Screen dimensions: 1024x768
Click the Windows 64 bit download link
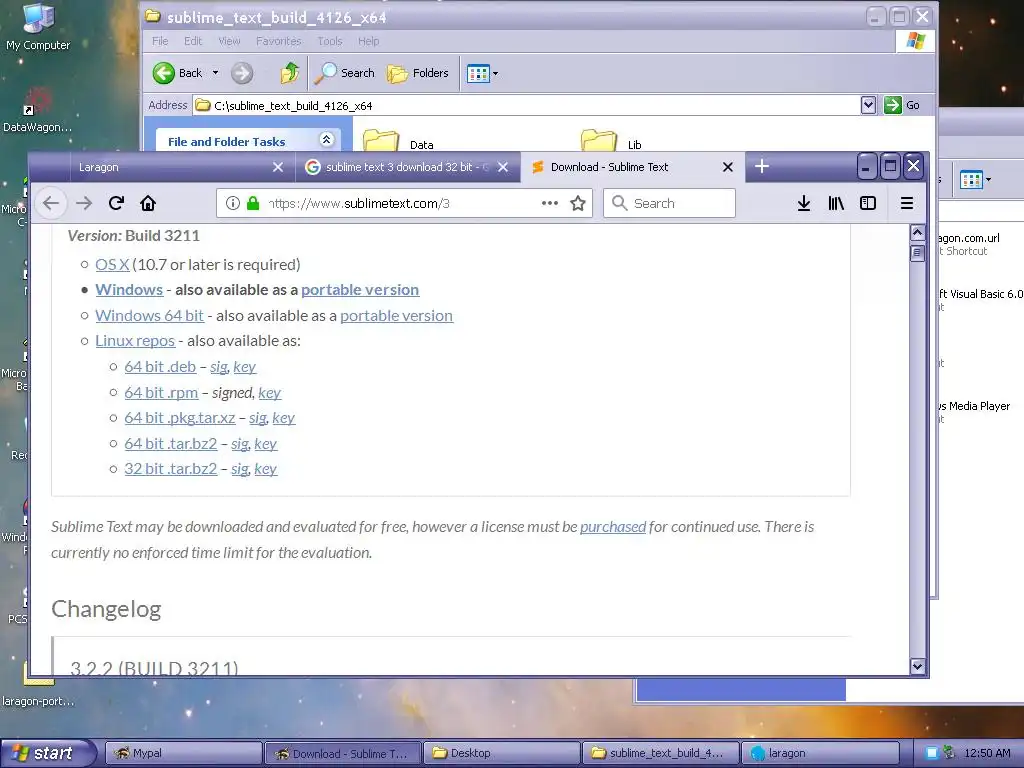tap(150, 315)
